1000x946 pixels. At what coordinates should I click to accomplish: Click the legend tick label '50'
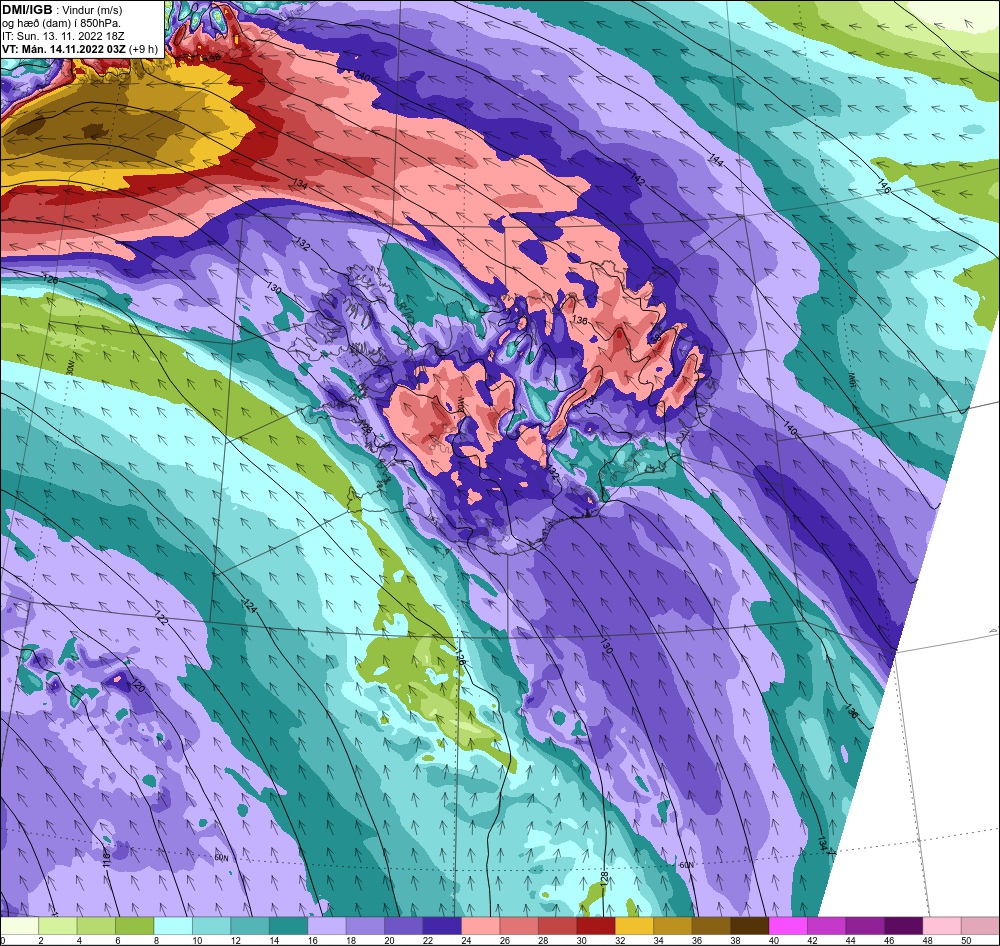point(966,940)
